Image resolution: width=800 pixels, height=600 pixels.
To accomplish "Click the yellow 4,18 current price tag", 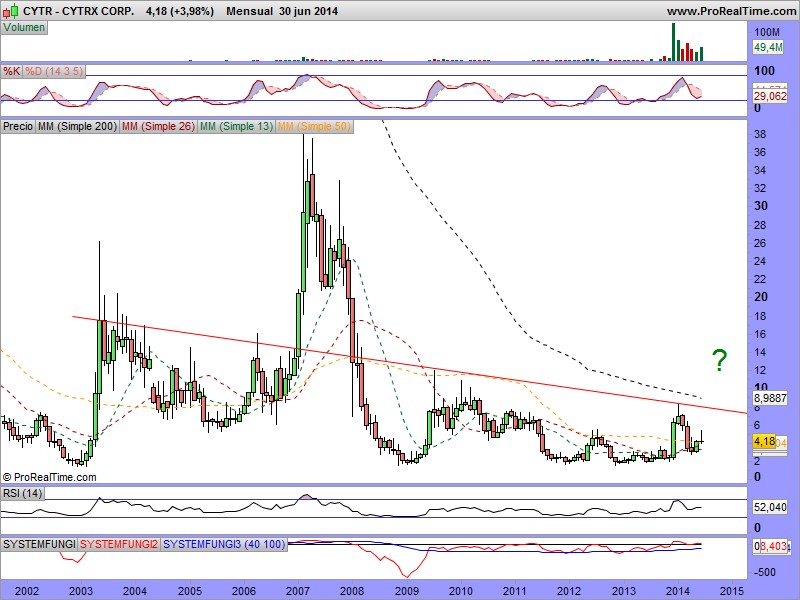I will click(x=764, y=441).
